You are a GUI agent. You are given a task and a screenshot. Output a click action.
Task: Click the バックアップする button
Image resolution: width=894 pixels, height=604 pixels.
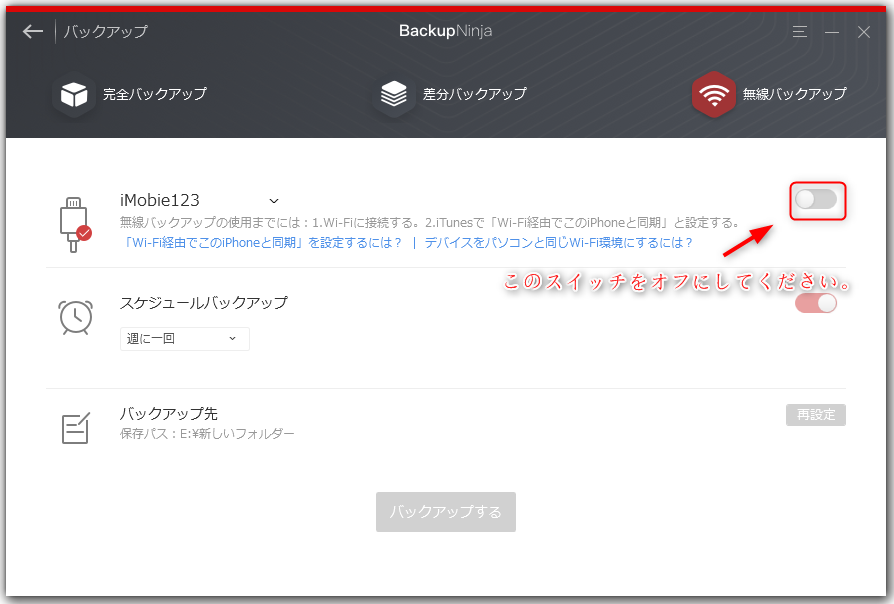point(446,512)
